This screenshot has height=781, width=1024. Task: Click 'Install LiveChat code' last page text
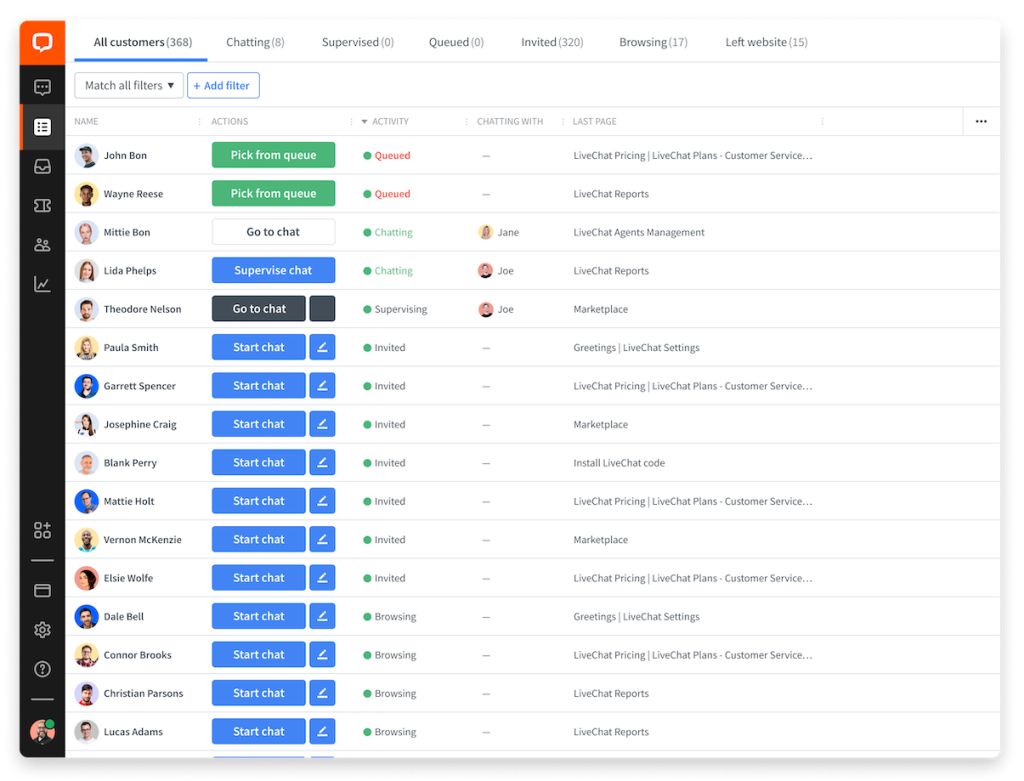tap(619, 463)
